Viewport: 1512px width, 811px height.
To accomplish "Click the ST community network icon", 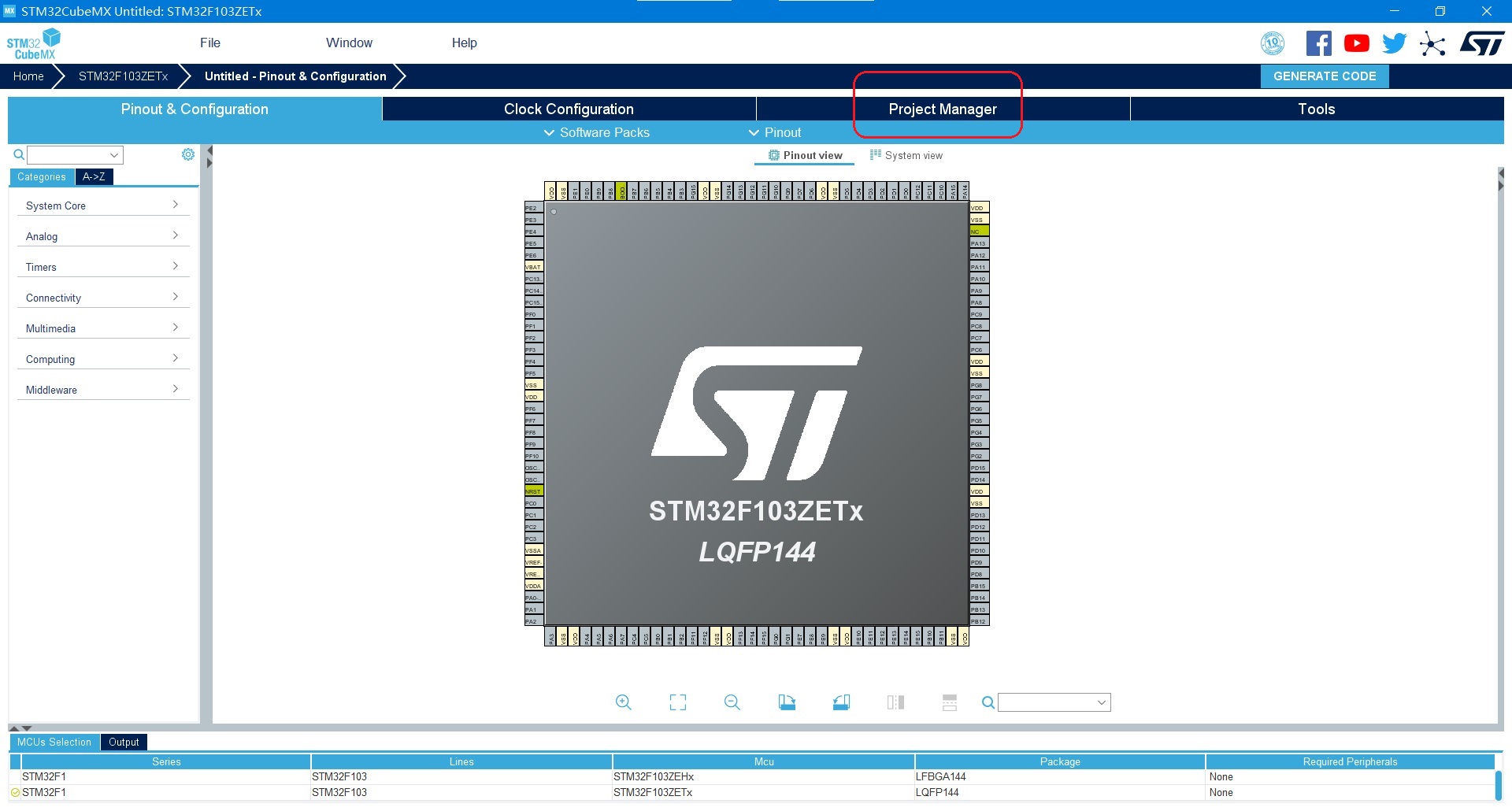I will click(1432, 43).
